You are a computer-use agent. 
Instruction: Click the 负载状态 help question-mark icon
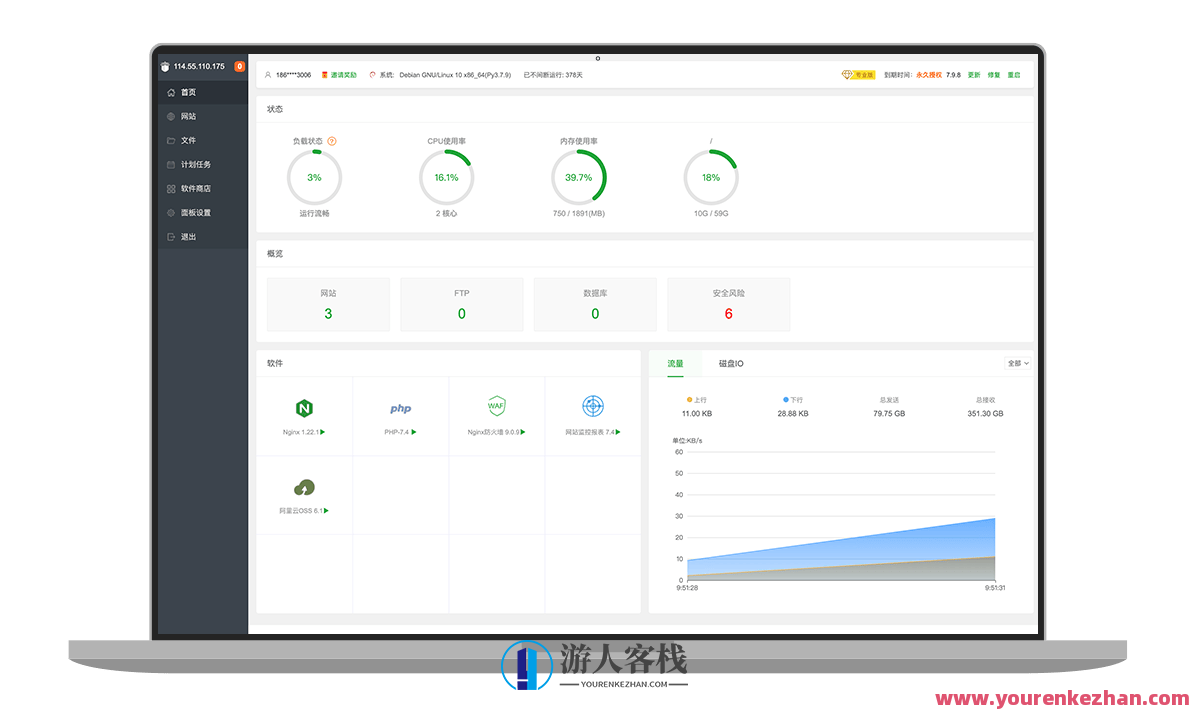pos(332,141)
